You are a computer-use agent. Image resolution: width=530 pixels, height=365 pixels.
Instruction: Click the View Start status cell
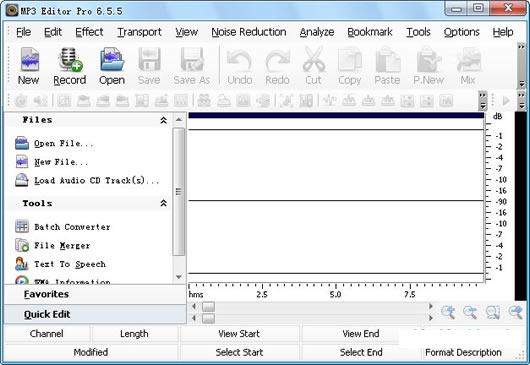click(239, 334)
